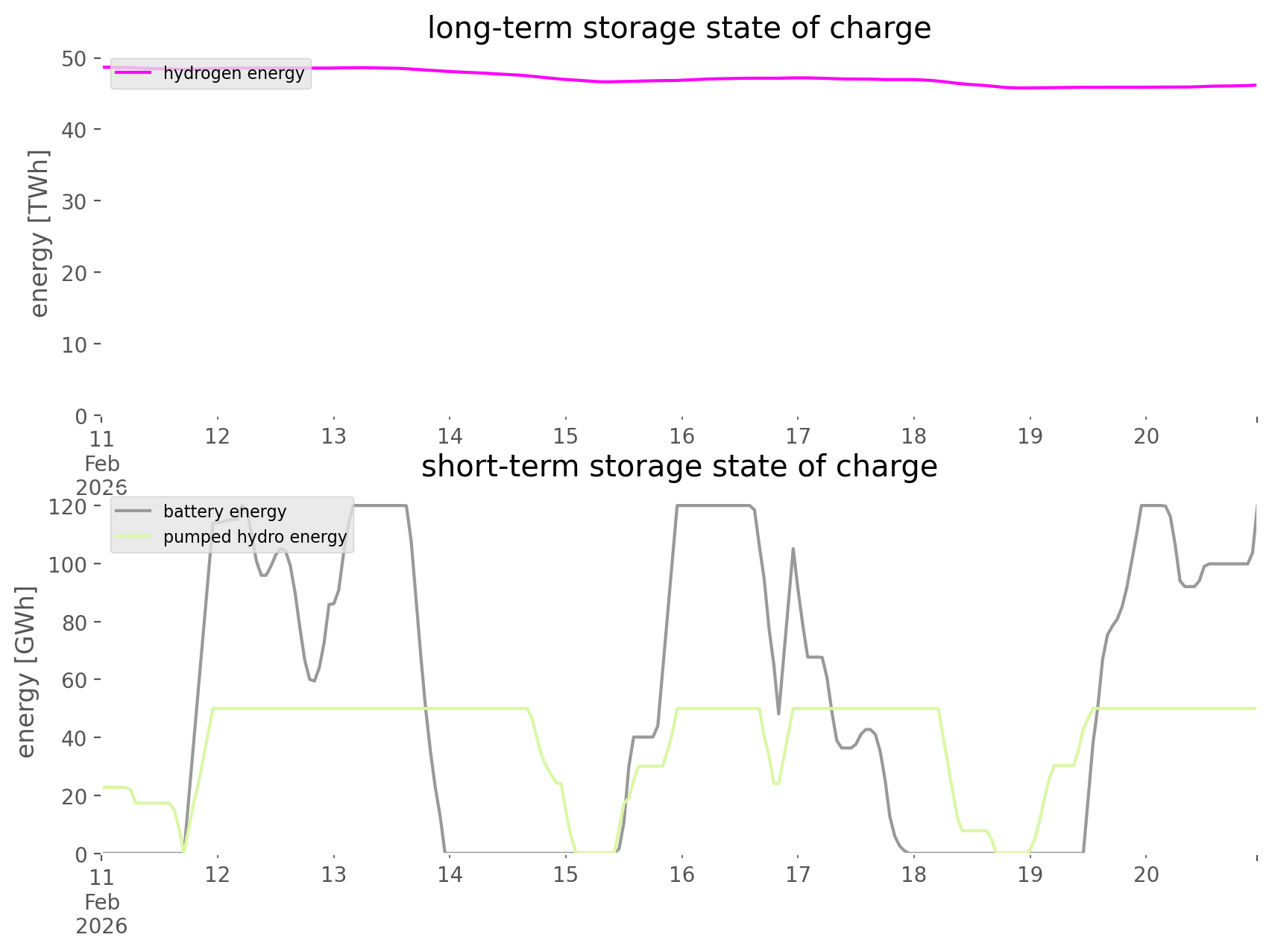Click the 'Feb 2026' label under lower chart
The height and width of the screenshot is (952, 1272).
tap(101, 914)
